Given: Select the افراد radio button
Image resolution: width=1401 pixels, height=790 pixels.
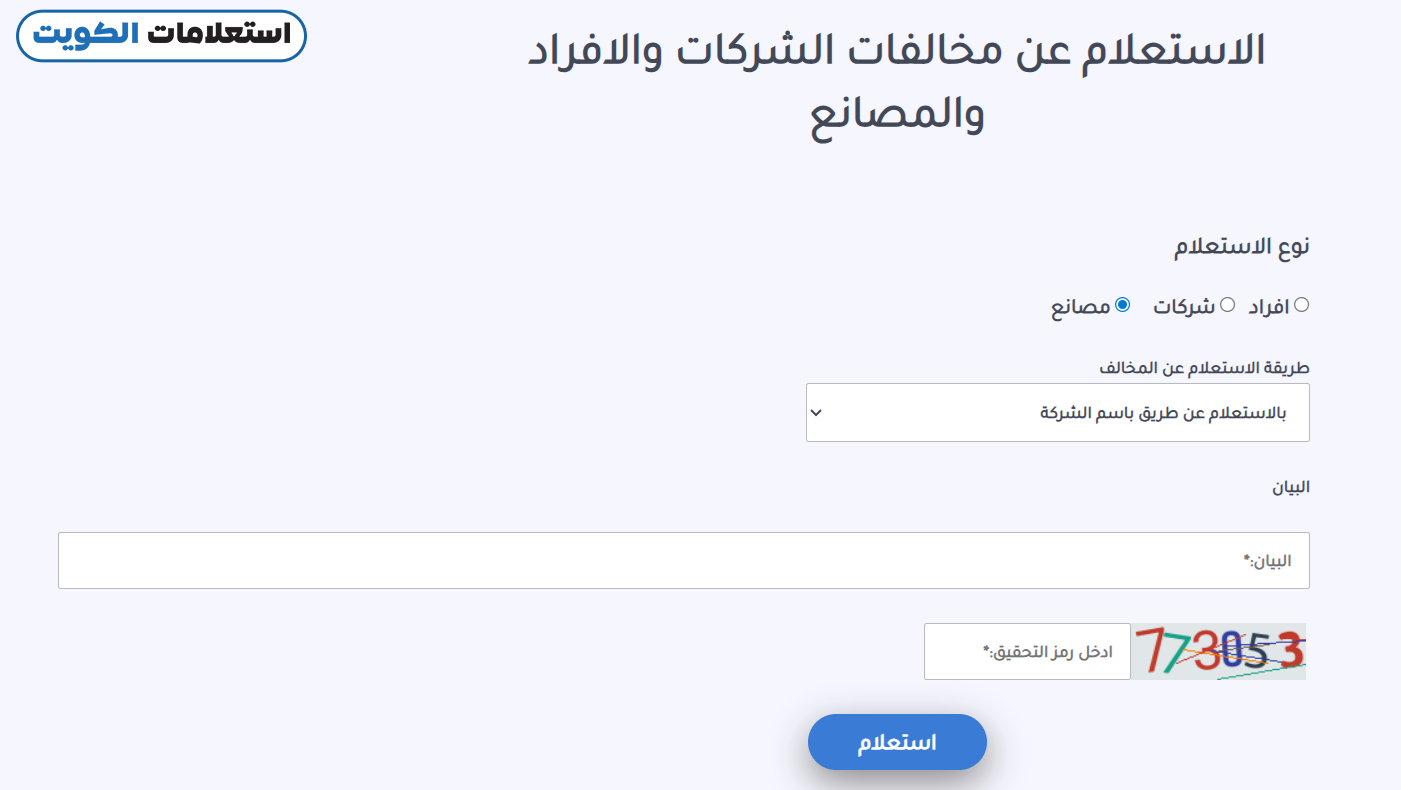Looking at the screenshot, I should [x=1301, y=305].
